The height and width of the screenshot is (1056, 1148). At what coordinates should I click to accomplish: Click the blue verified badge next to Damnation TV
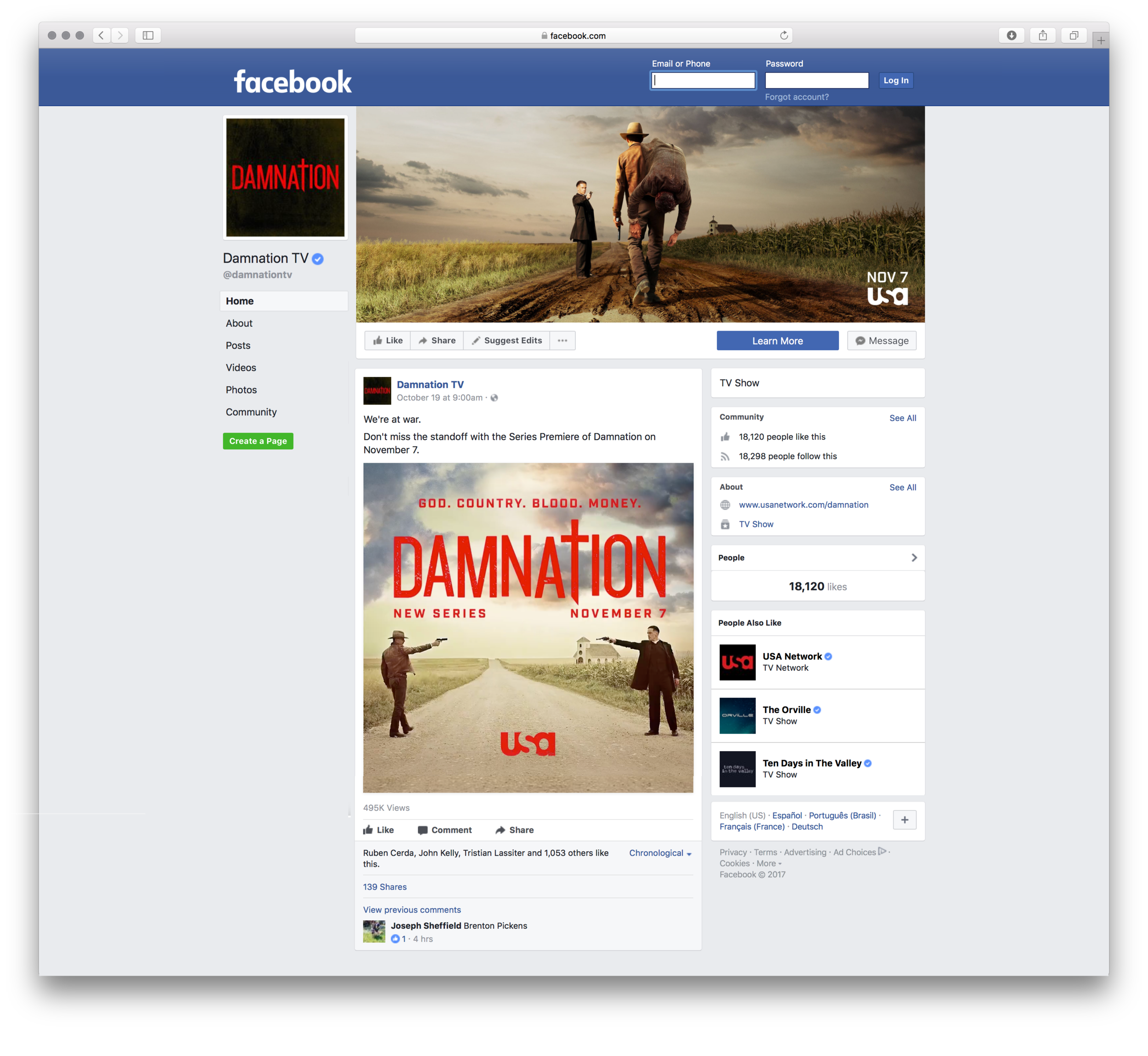click(x=318, y=259)
